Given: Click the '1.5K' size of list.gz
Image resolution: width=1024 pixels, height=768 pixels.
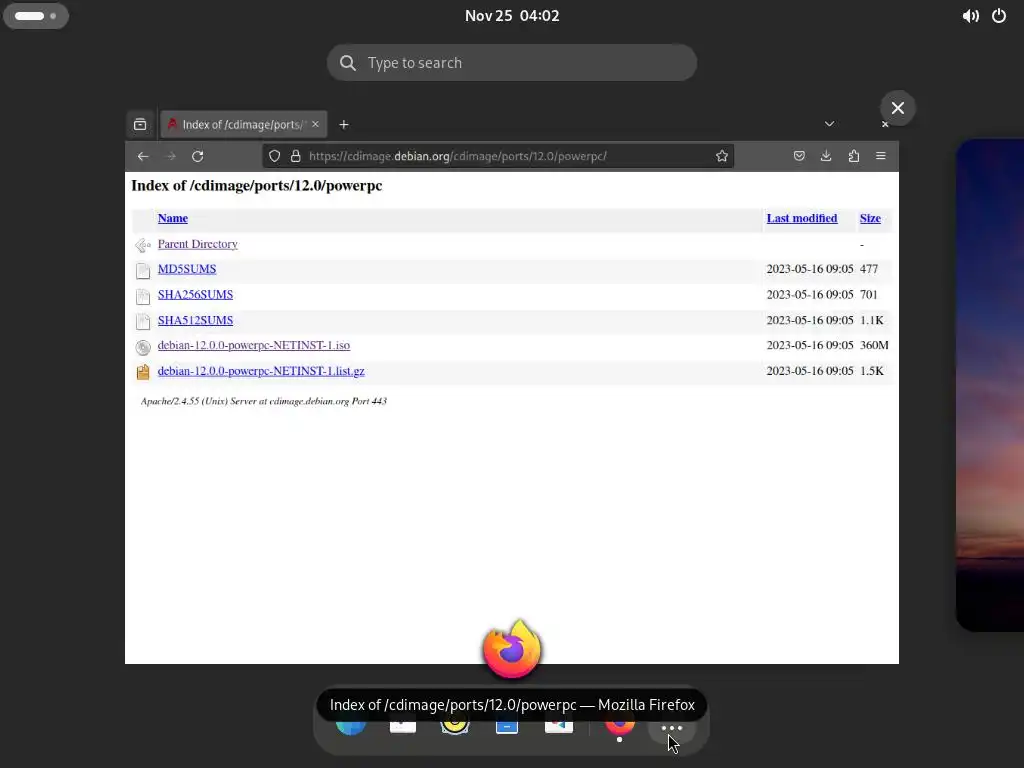Looking at the screenshot, I should [x=871, y=371].
